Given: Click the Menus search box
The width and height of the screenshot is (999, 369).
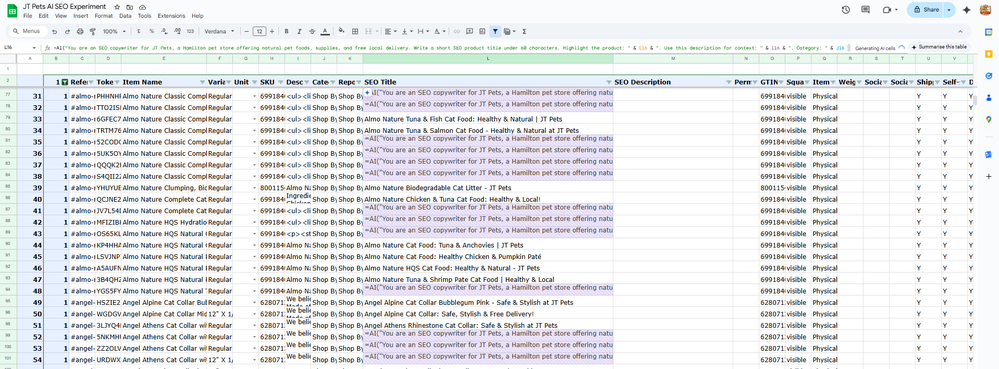Looking at the screenshot, I should (x=27, y=31).
